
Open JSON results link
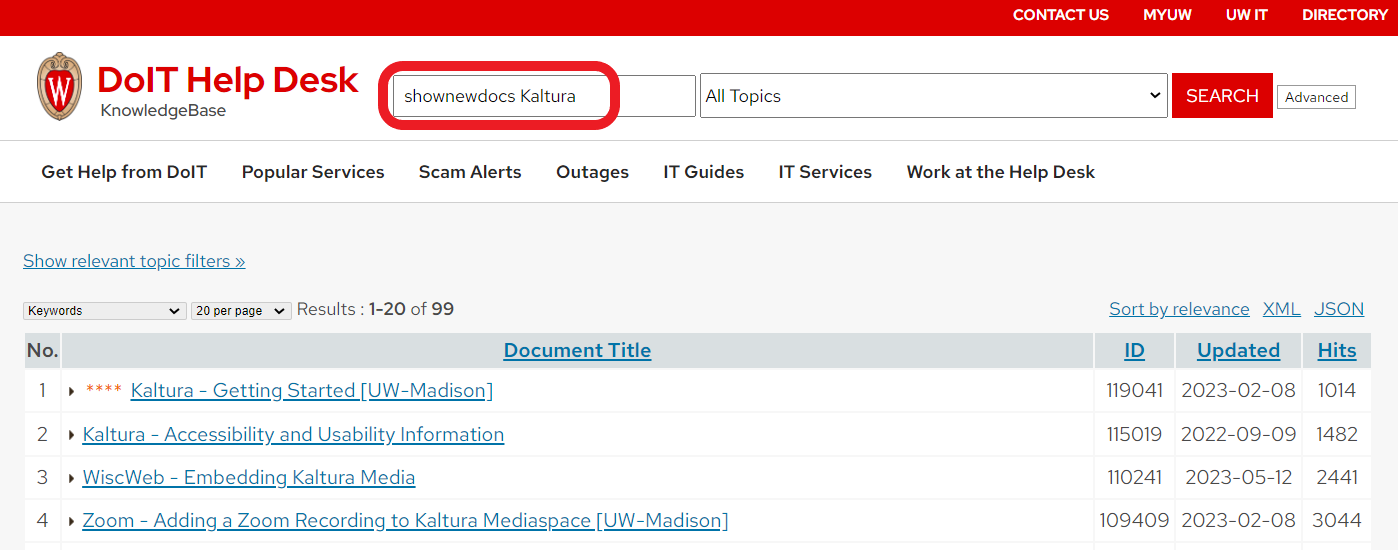tap(1339, 309)
